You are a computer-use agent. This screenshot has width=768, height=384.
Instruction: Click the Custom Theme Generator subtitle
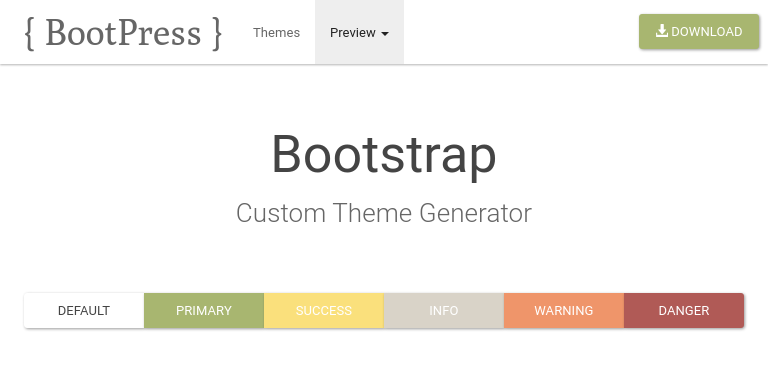[384, 214]
